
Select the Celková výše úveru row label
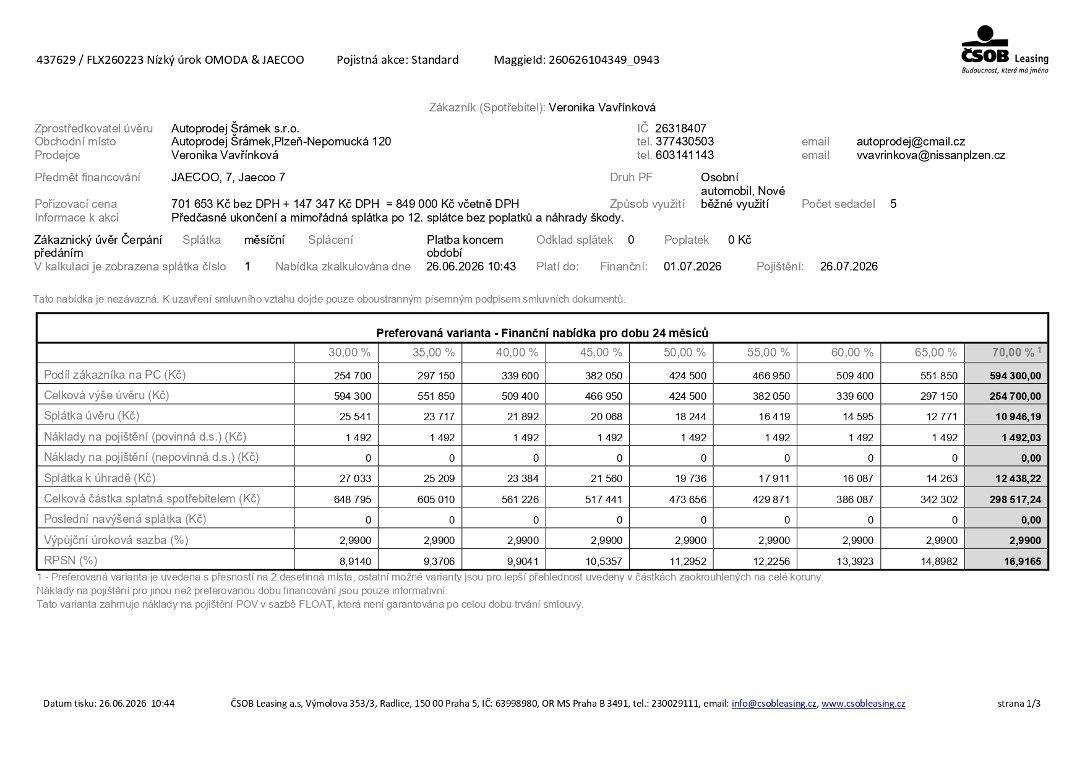pyautogui.click(x=107, y=395)
